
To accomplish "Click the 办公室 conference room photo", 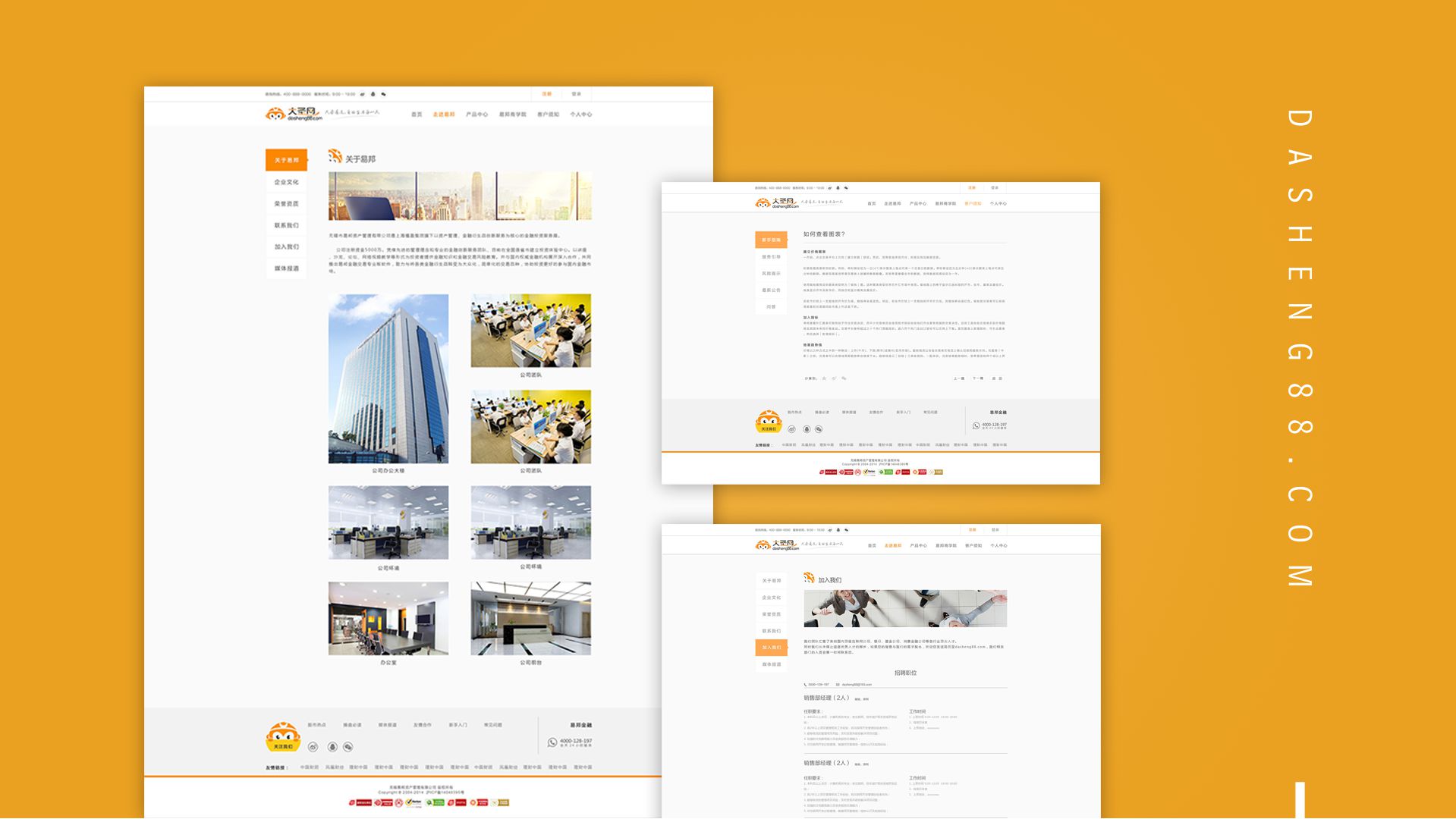I will pyautogui.click(x=388, y=618).
